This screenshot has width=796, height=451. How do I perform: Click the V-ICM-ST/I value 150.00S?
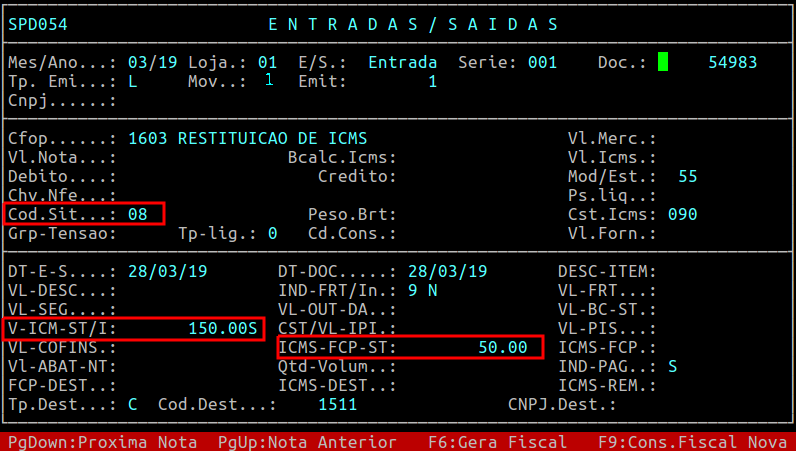[222, 328]
